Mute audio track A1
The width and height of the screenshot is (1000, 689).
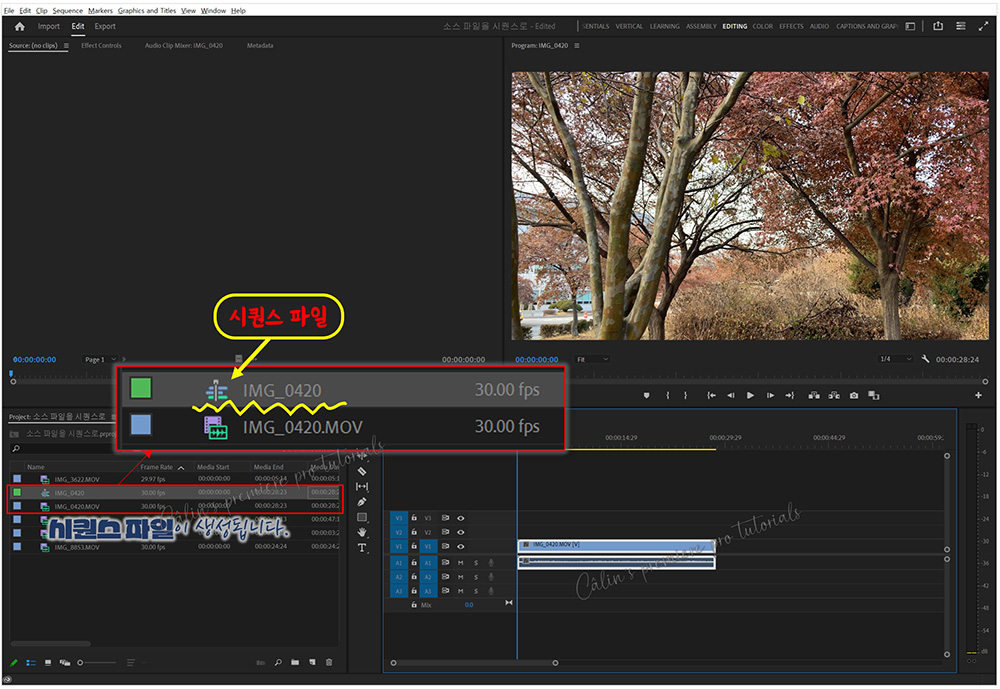460,563
